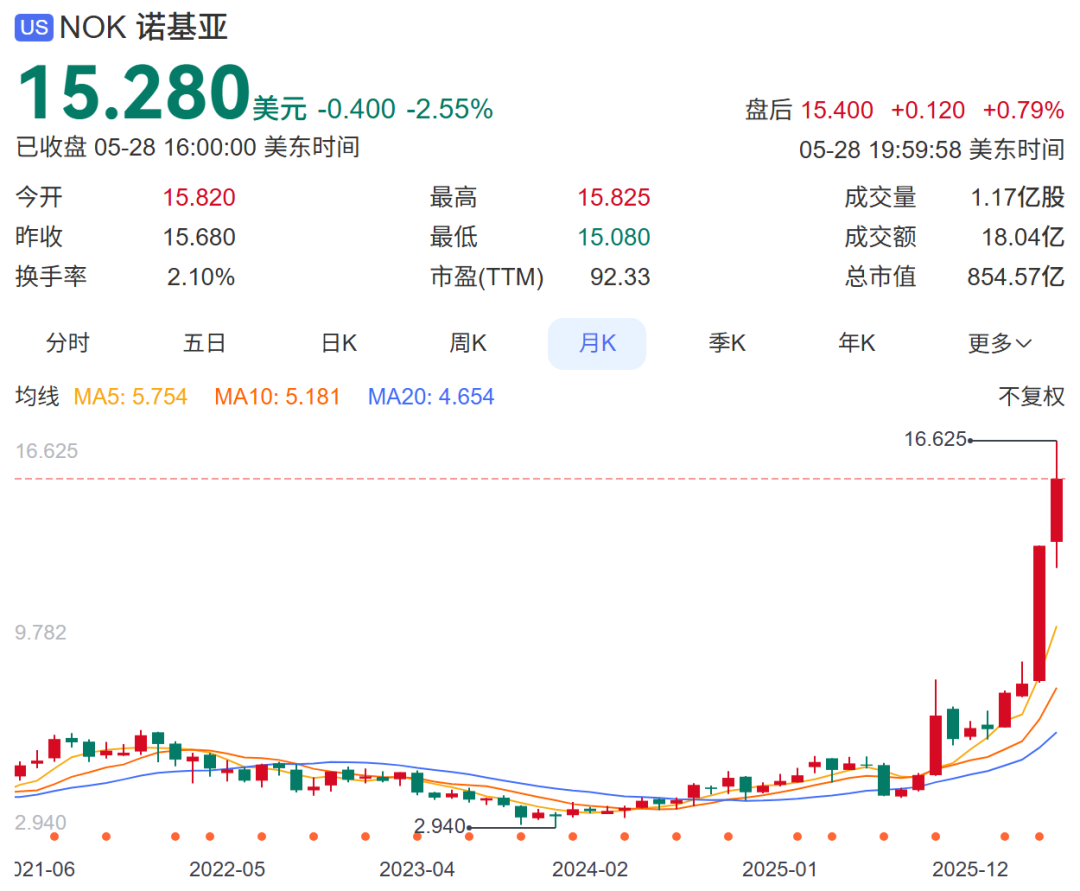Click the MA5: 5.754 indicator label
The height and width of the screenshot is (891, 1080).
tap(130, 397)
